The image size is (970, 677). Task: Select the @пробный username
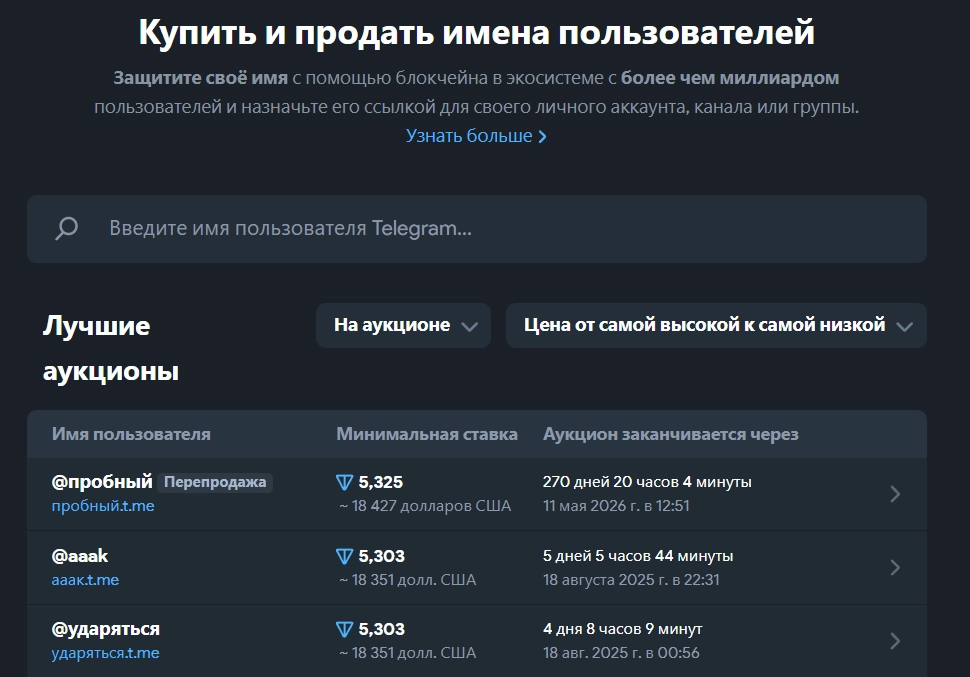pos(102,481)
